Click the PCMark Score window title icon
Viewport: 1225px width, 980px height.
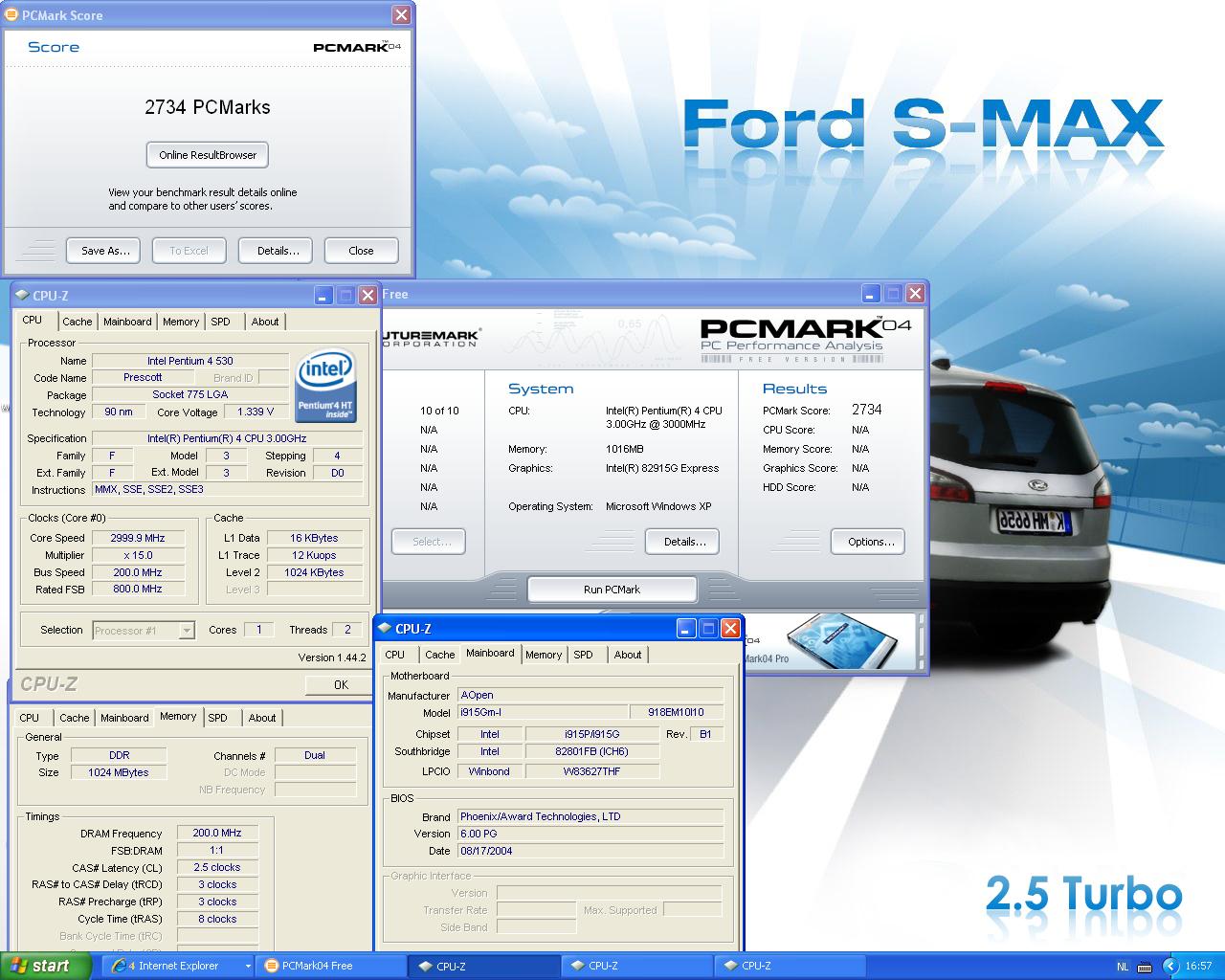tap(11, 15)
